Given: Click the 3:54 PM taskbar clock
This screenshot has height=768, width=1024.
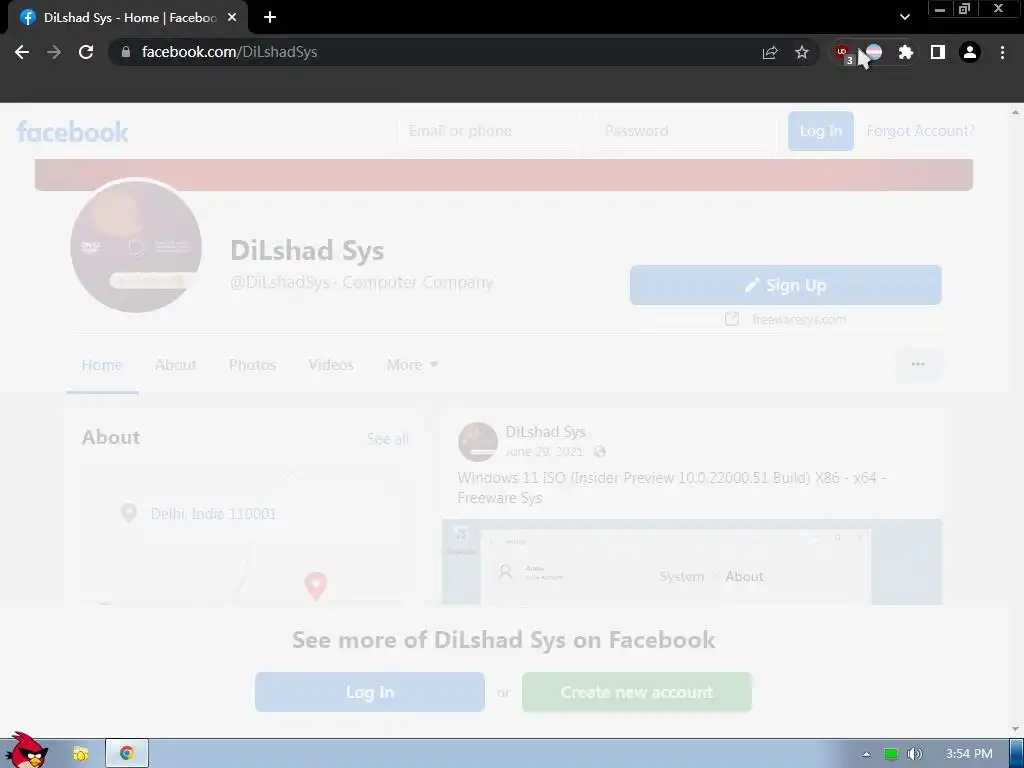Looking at the screenshot, I should pos(969,754).
